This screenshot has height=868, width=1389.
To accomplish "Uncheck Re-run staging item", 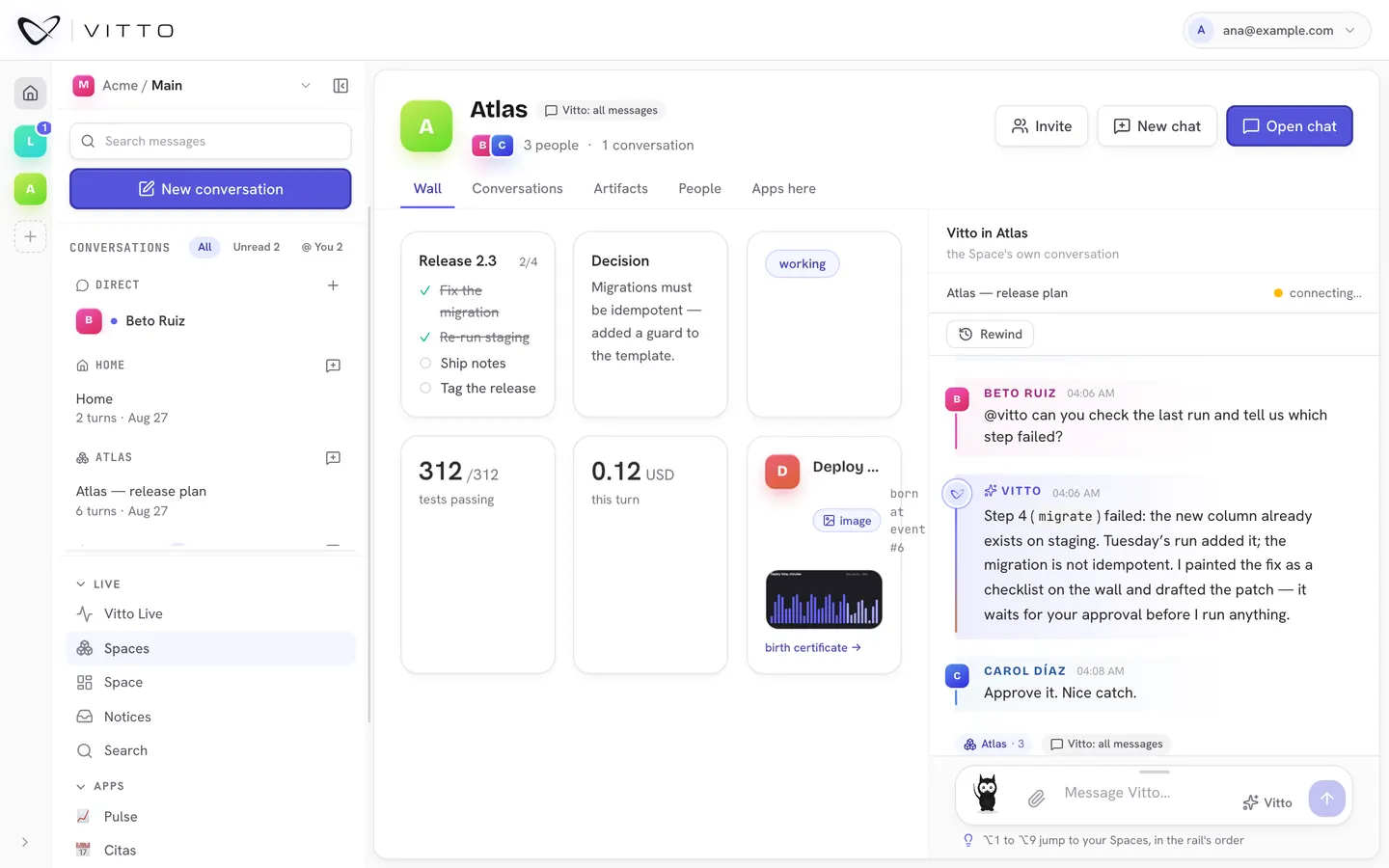I will [425, 338].
